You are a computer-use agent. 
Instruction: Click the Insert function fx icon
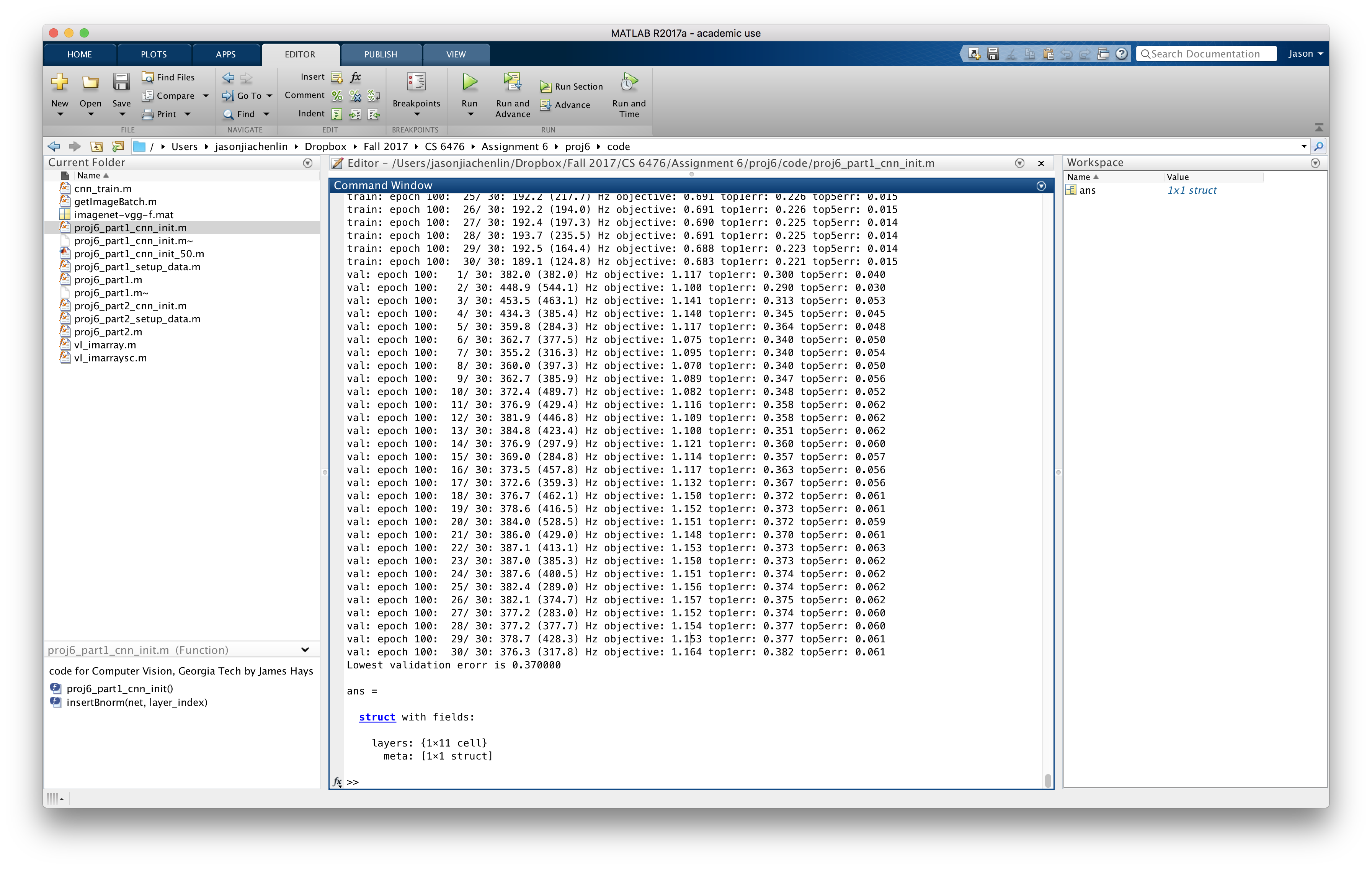tap(356, 77)
